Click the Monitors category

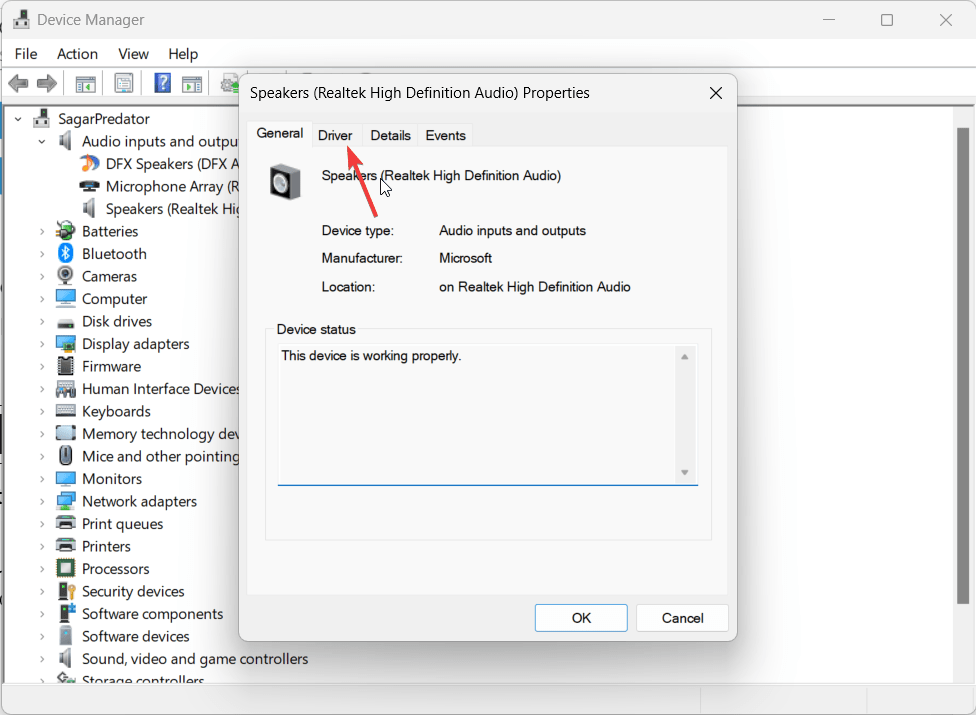click(112, 478)
